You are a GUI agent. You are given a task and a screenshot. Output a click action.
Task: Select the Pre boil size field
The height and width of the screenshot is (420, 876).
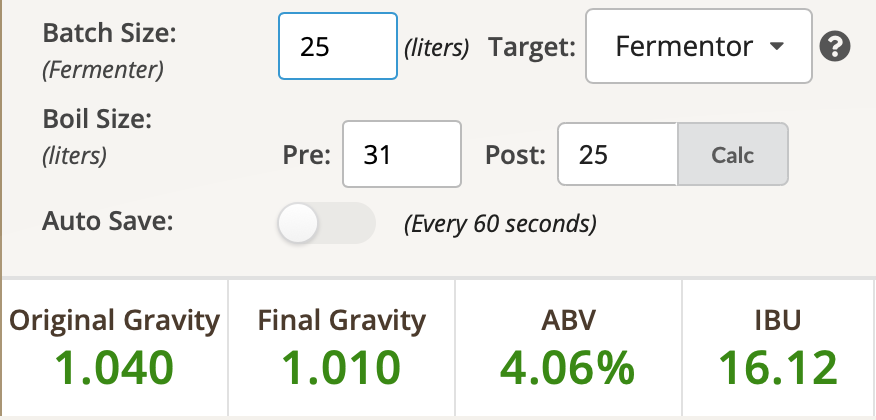(x=402, y=154)
